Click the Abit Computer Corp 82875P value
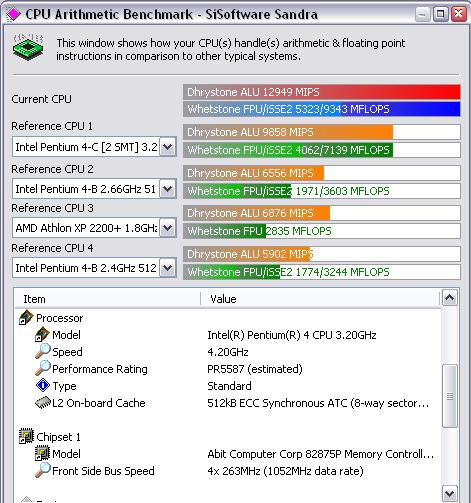Viewport: 471px width, 503px height. [321, 454]
